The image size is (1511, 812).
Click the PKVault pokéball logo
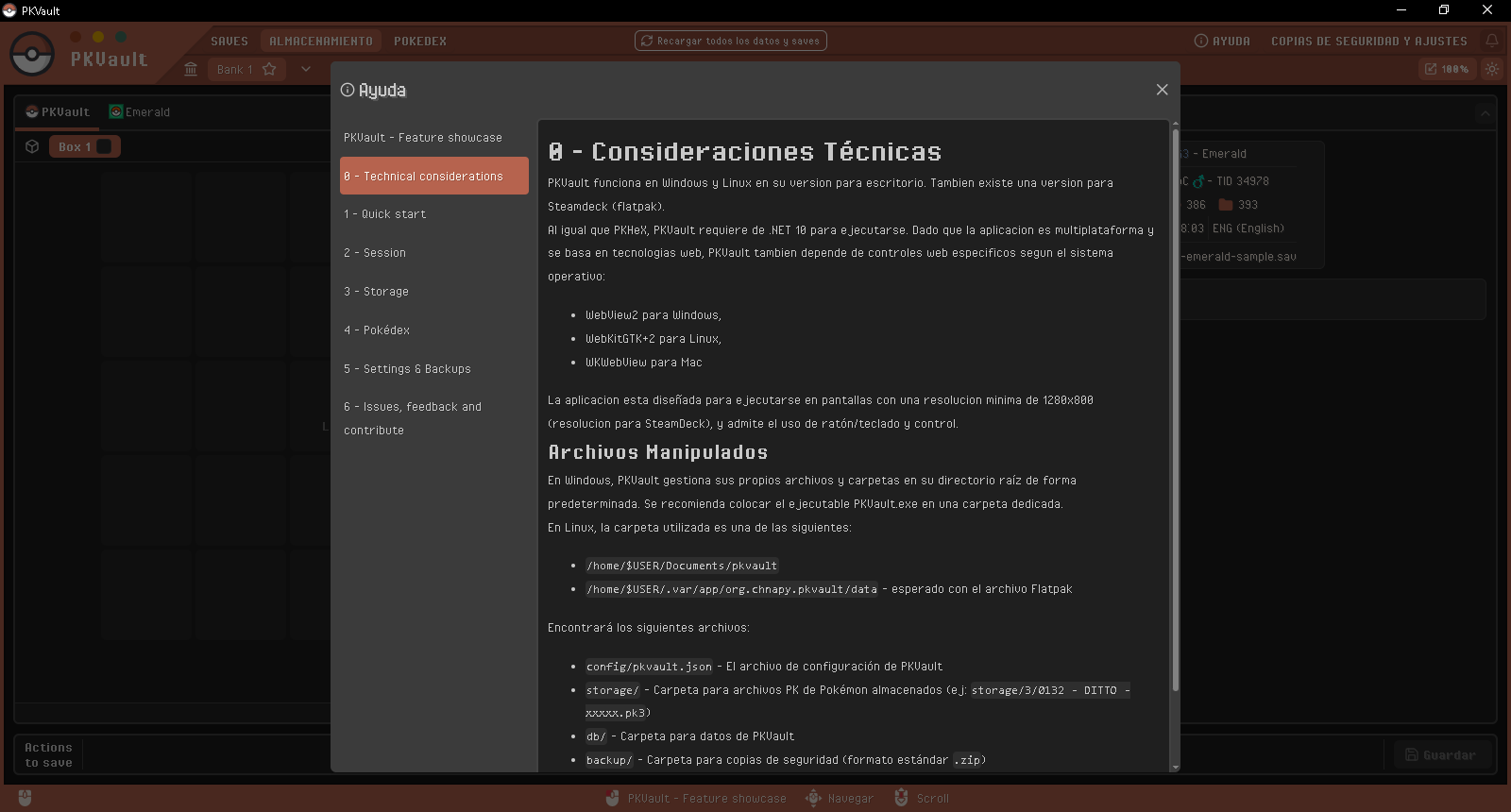(x=32, y=54)
